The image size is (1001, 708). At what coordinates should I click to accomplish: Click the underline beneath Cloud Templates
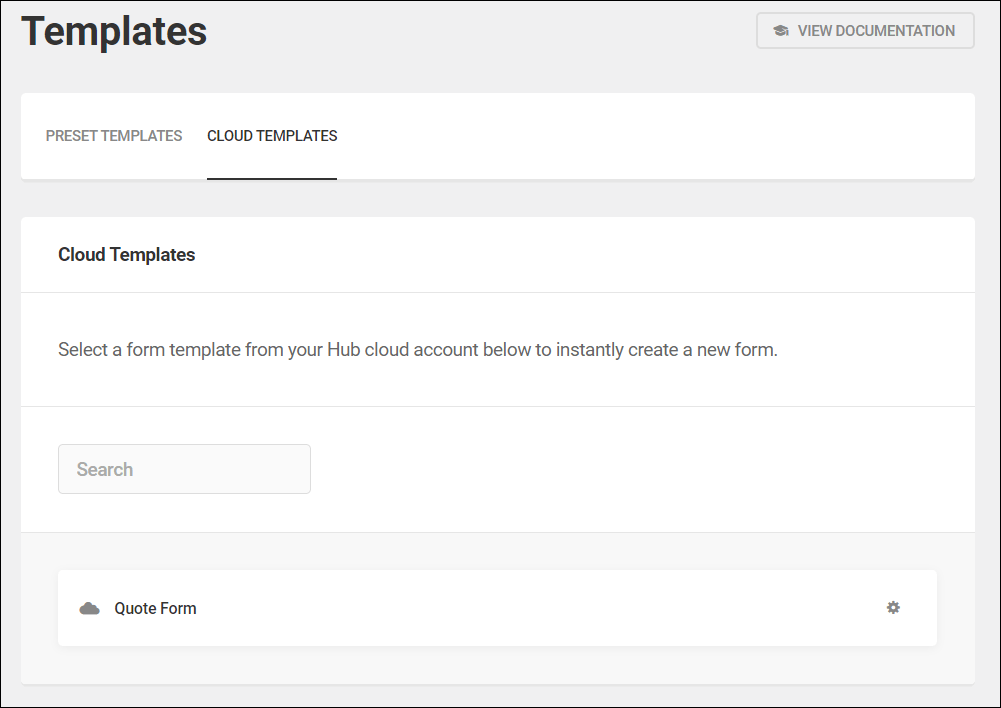(x=271, y=178)
